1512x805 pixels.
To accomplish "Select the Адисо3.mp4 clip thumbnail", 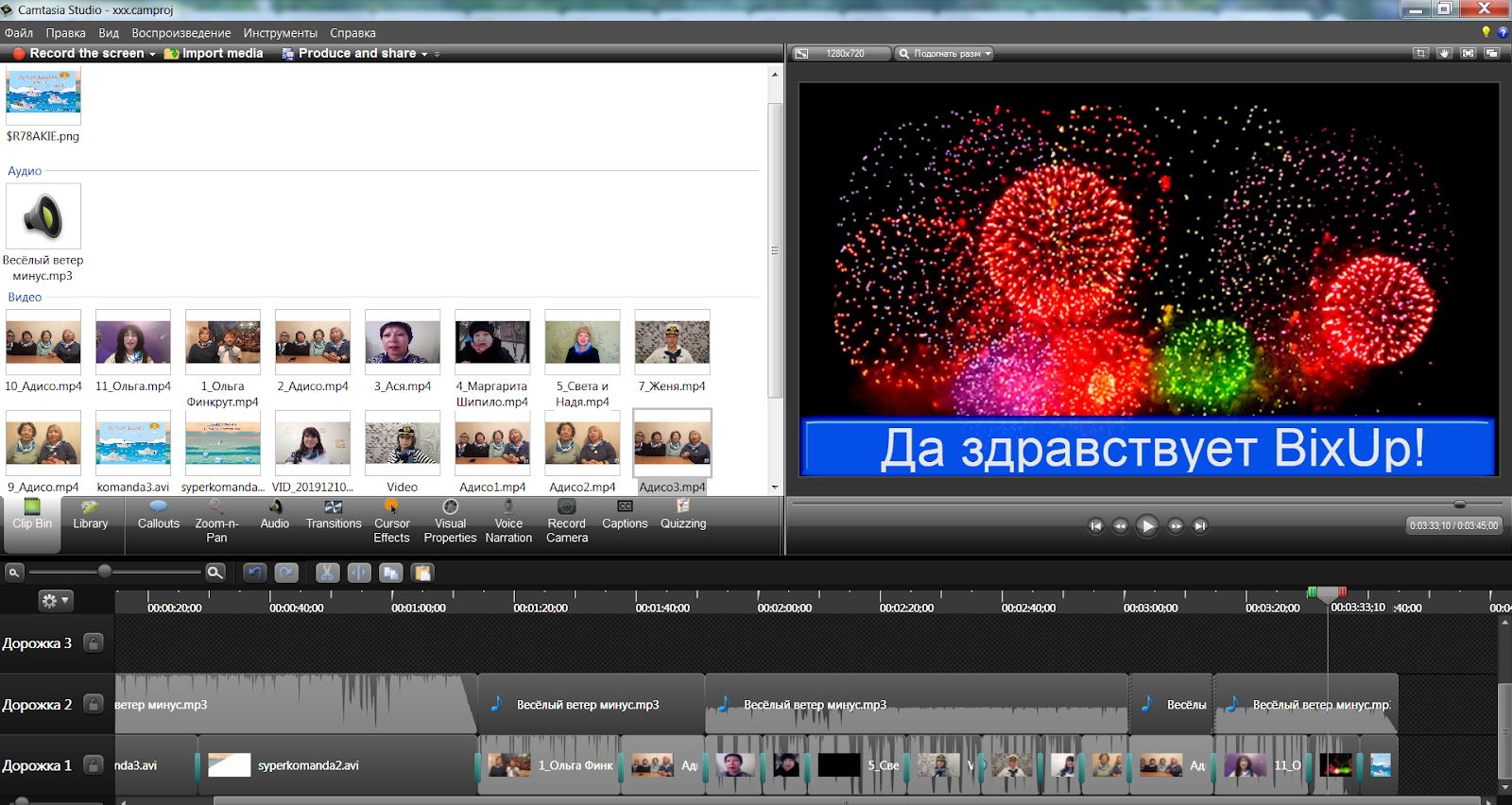I will coord(672,443).
